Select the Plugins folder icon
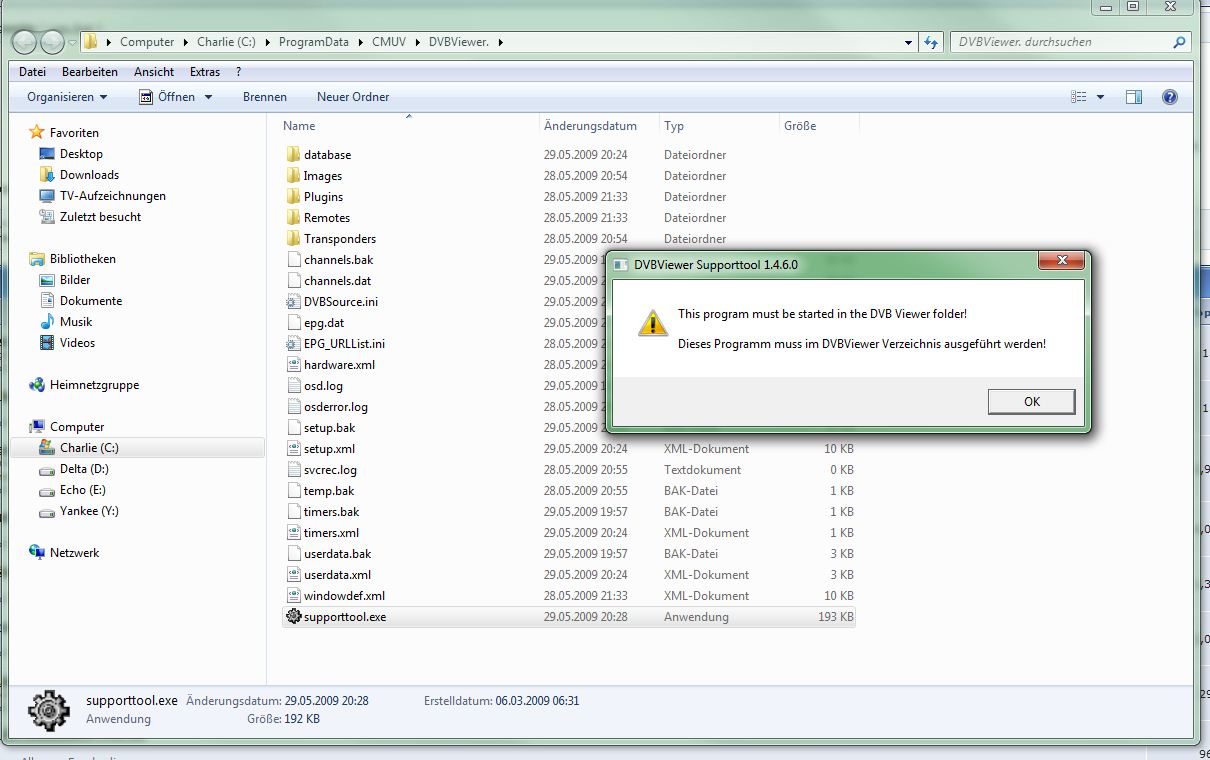 pos(293,197)
